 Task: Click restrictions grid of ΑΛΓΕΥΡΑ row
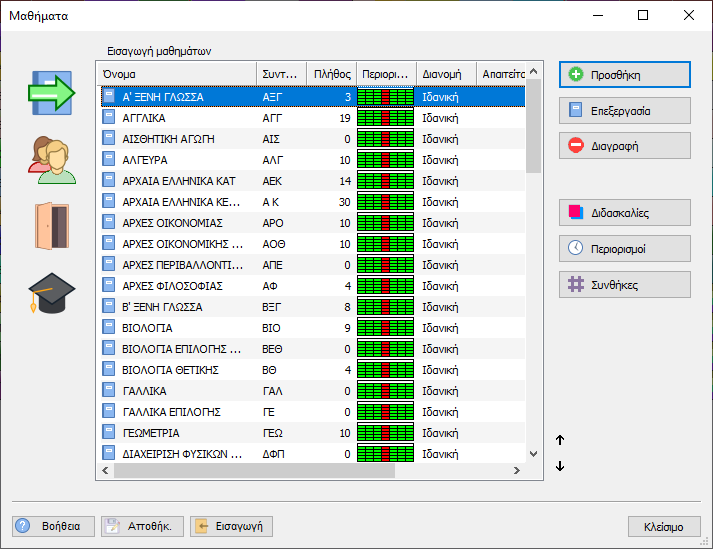[385, 160]
